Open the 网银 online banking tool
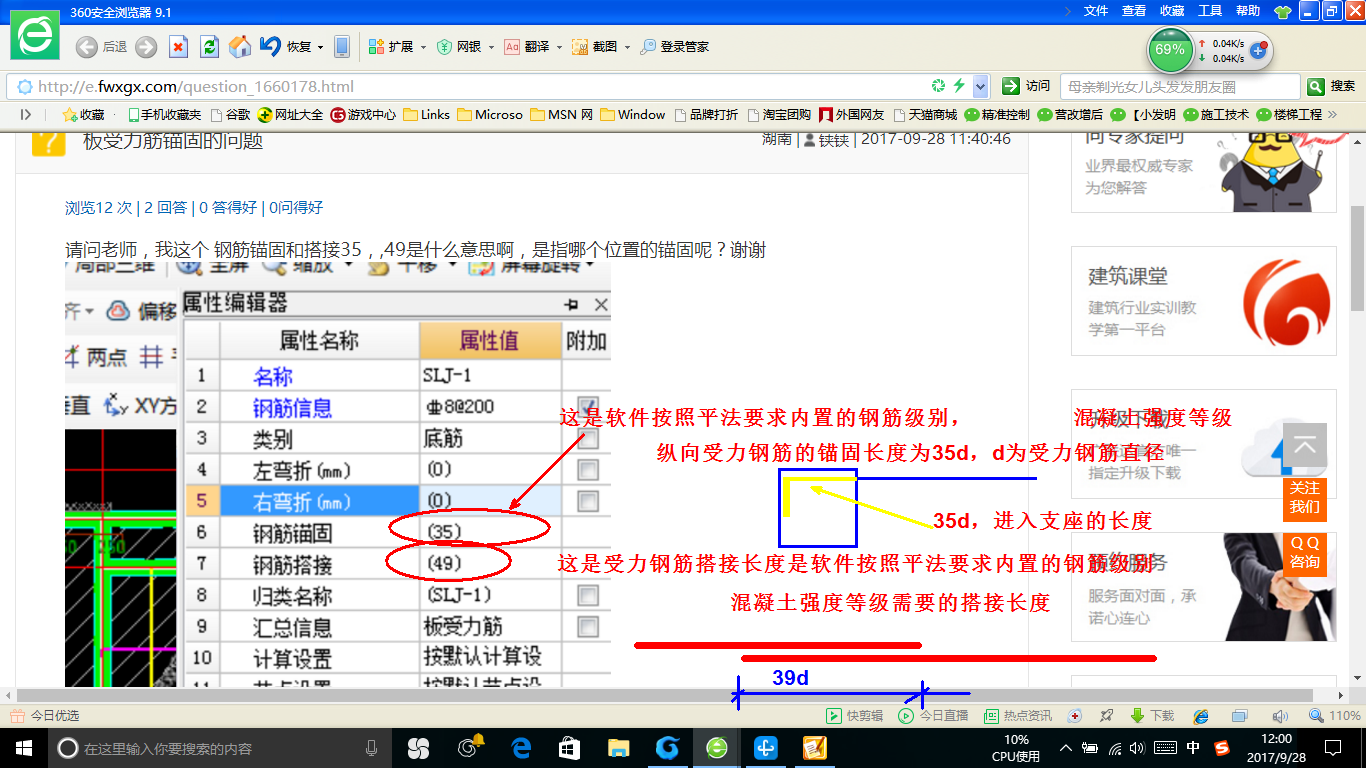The image size is (1366, 768). [x=459, y=46]
